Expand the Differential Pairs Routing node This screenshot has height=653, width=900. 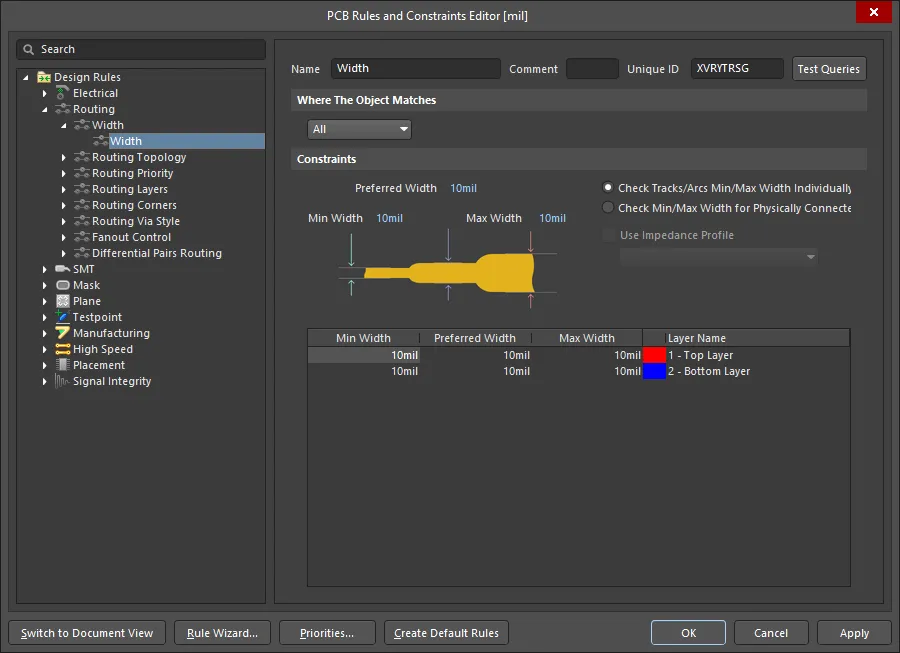(x=64, y=253)
